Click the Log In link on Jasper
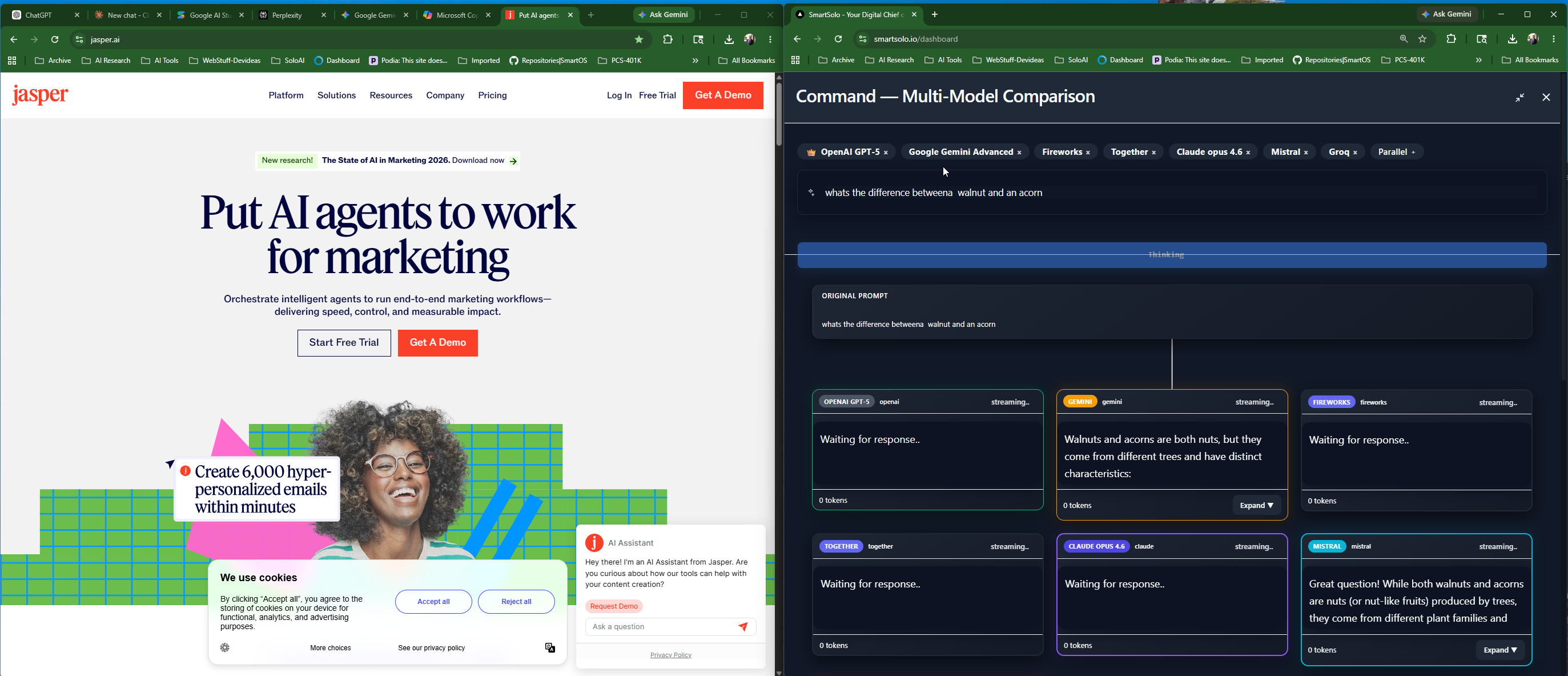Image resolution: width=1568 pixels, height=676 pixels. [619, 95]
